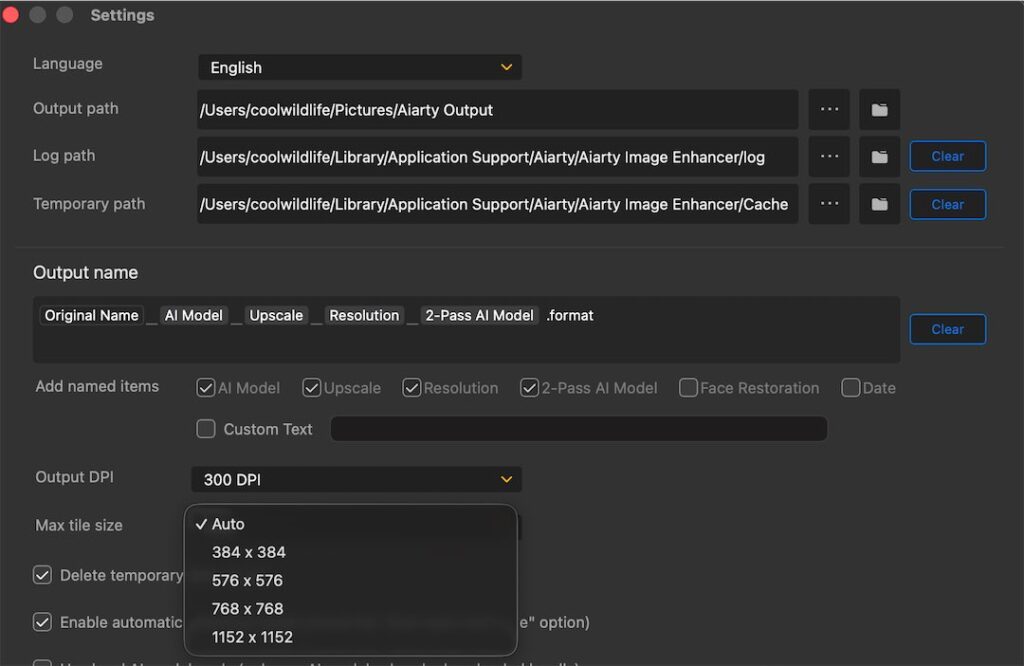Click the folder icon for Log path
The image size is (1024, 666).
pos(879,157)
